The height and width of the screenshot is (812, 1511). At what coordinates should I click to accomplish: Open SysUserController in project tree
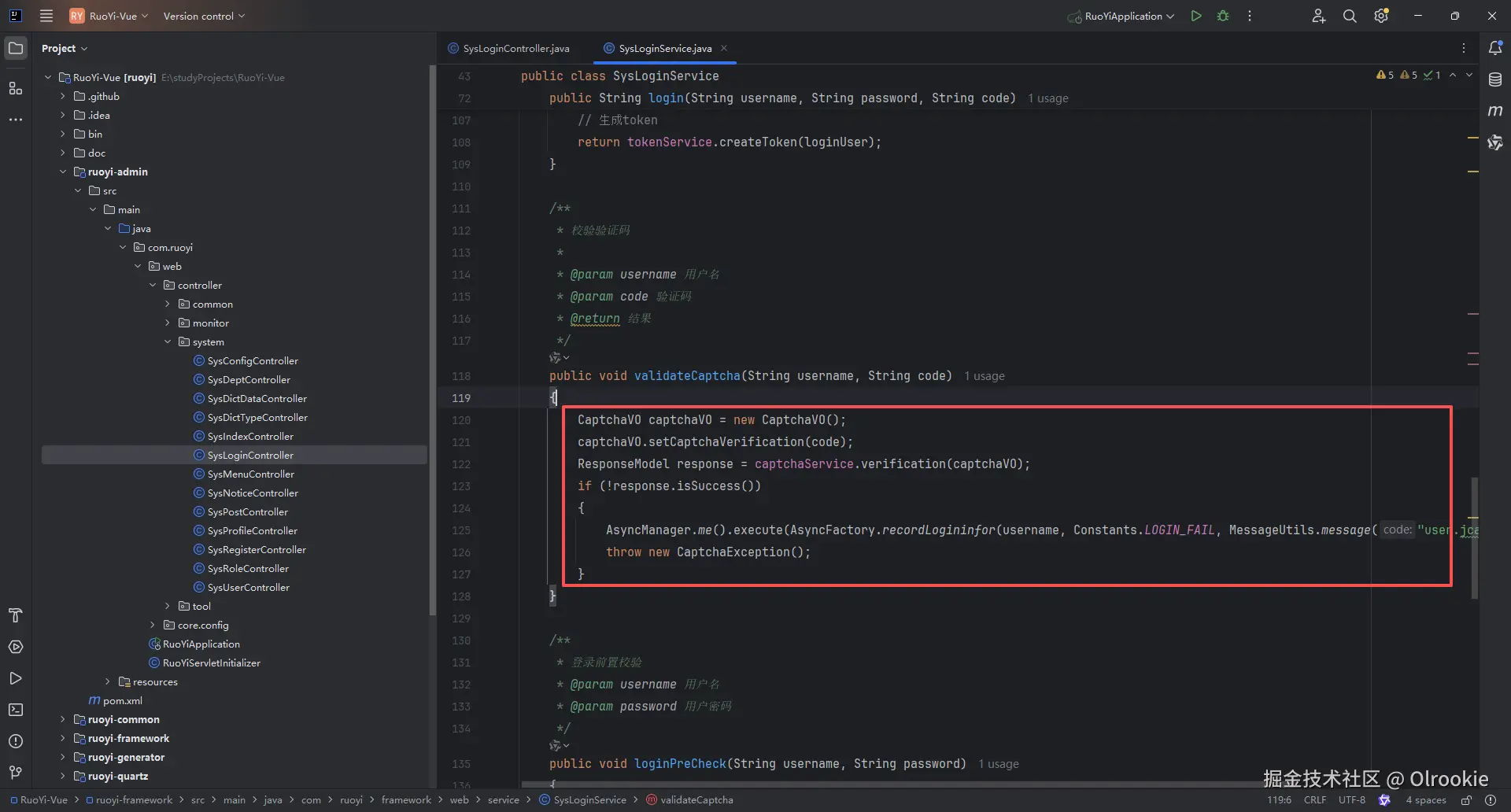[248, 587]
